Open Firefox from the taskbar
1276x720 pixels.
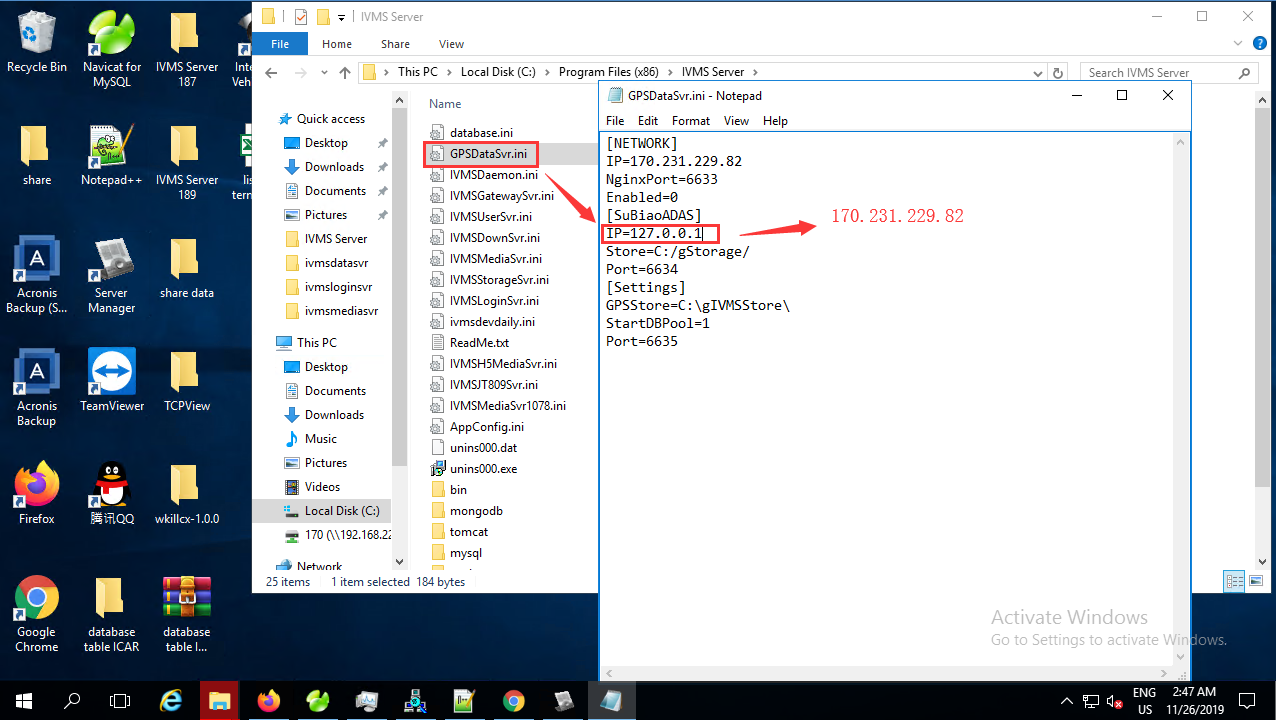(x=268, y=700)
